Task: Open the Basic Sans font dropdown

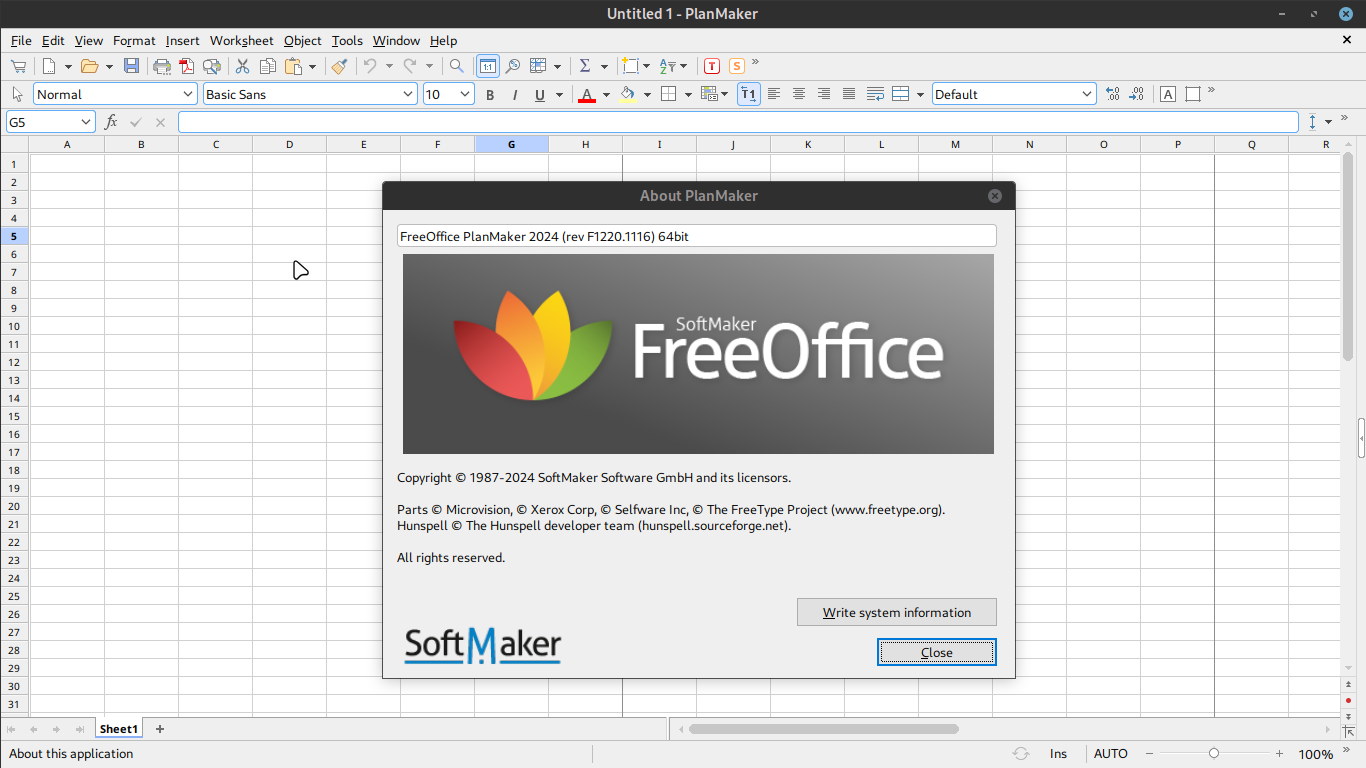Action: pyautogui.click(x=408, y=94)
